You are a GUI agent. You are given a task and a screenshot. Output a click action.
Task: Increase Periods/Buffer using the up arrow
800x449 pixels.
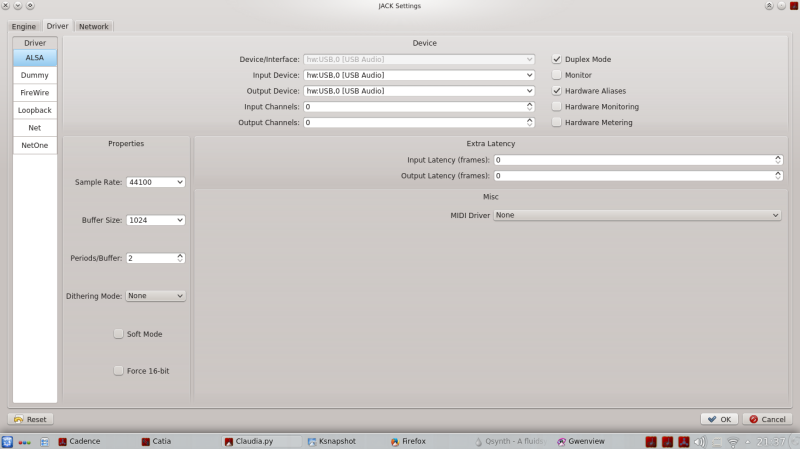[x=180, y=255]
